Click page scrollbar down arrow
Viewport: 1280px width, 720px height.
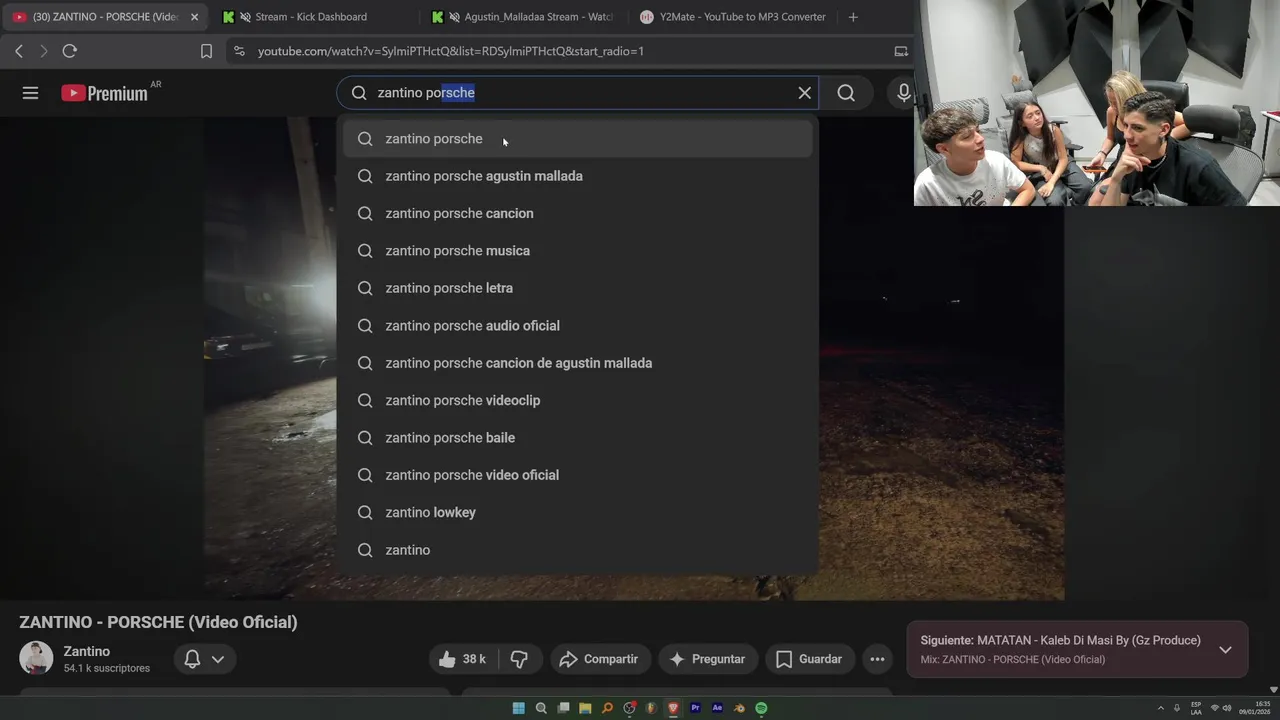(1273, 689)
